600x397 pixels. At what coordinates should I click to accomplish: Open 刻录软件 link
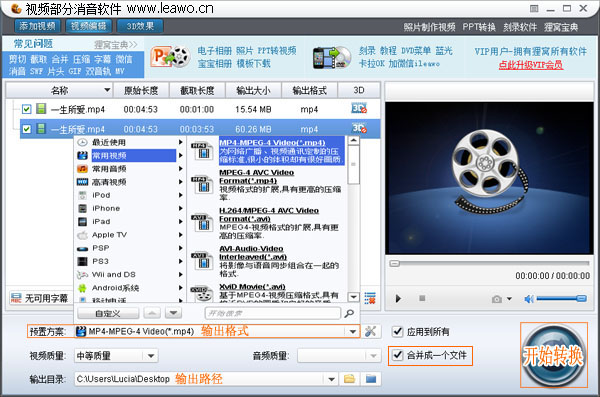[x=520, y=27]
